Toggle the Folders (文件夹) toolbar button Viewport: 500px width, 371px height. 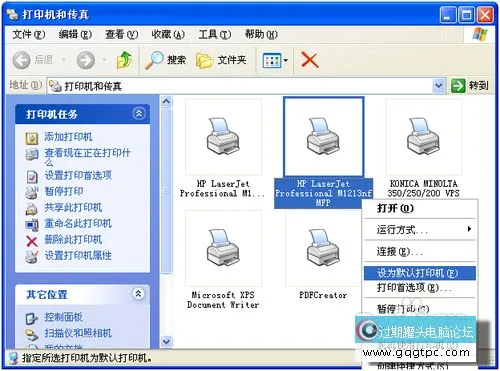(221, 60)
